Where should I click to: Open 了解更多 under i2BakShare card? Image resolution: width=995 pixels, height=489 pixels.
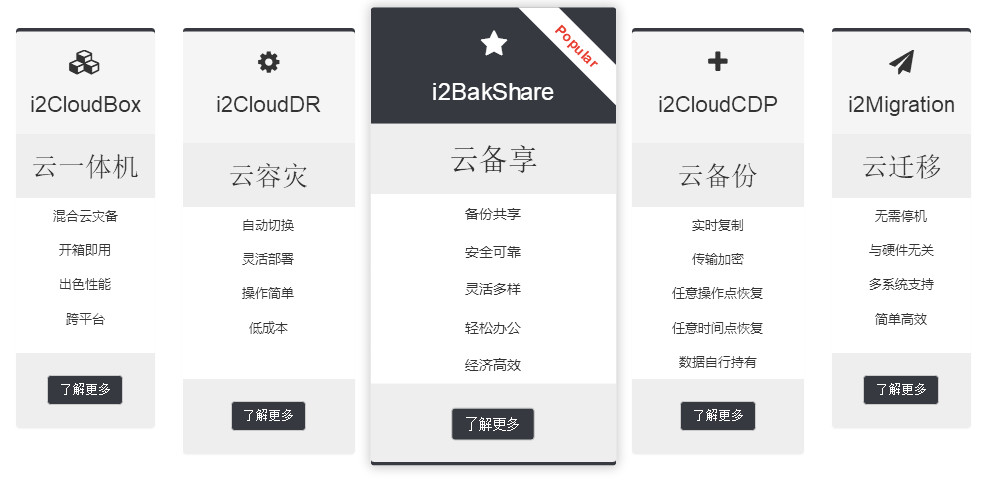tap(493, 424)
